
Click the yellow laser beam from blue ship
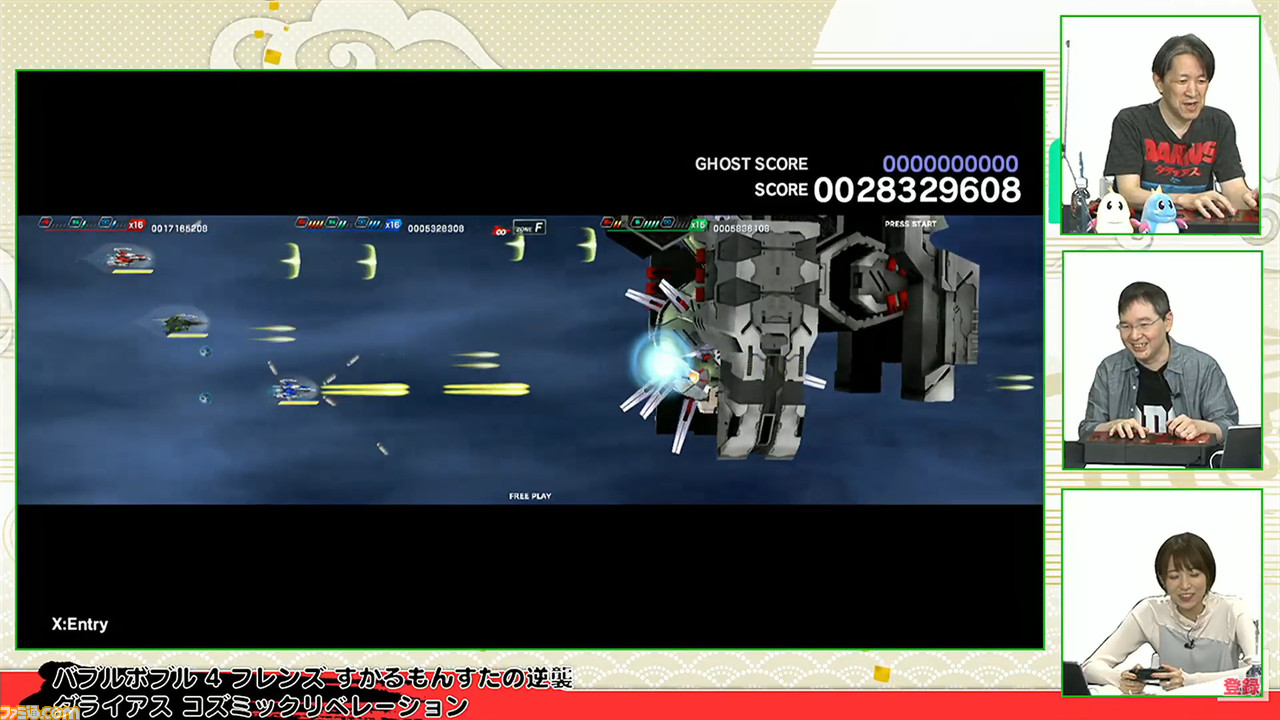[x=365, y=389]
